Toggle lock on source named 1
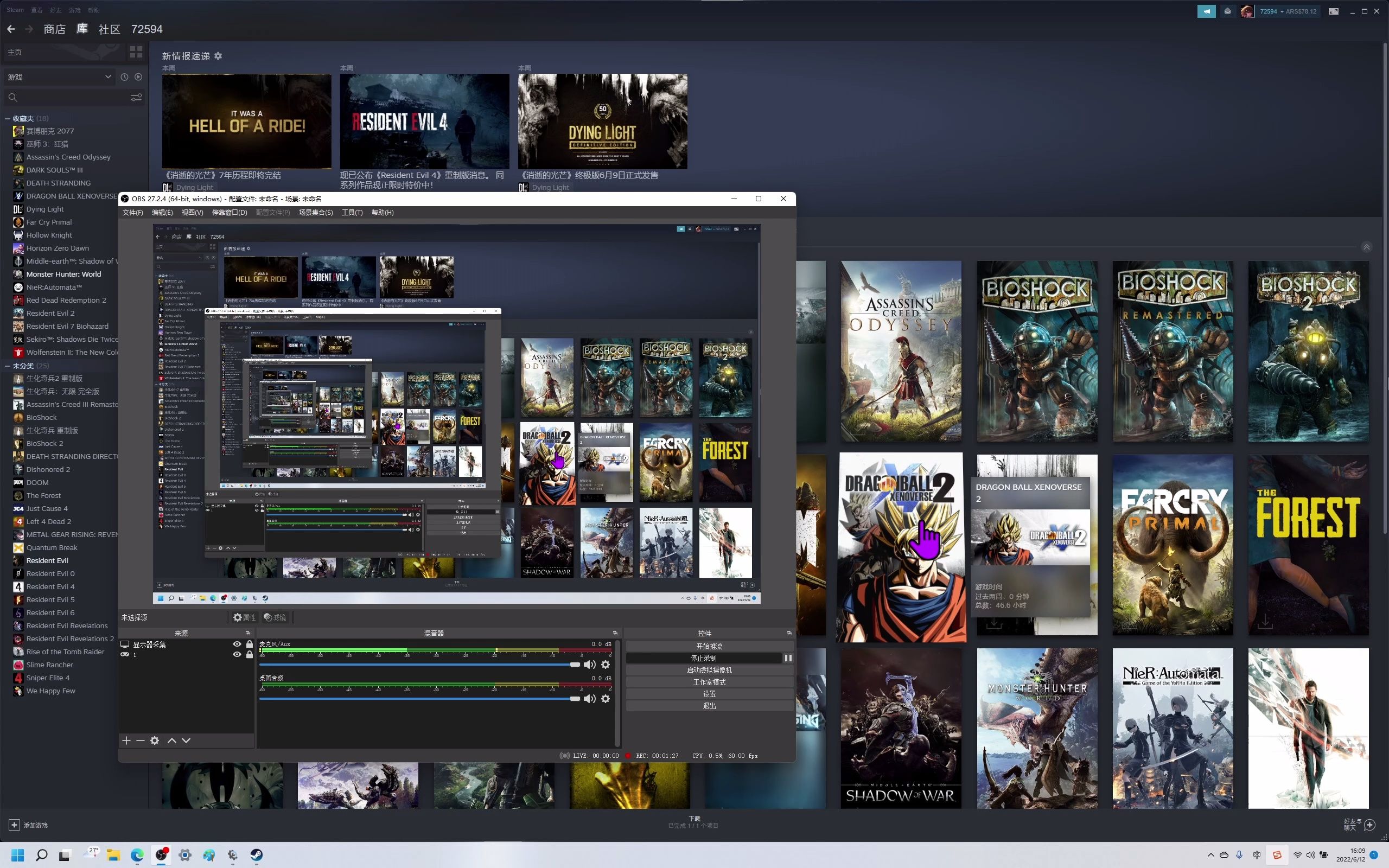 (x=250, y=654)
